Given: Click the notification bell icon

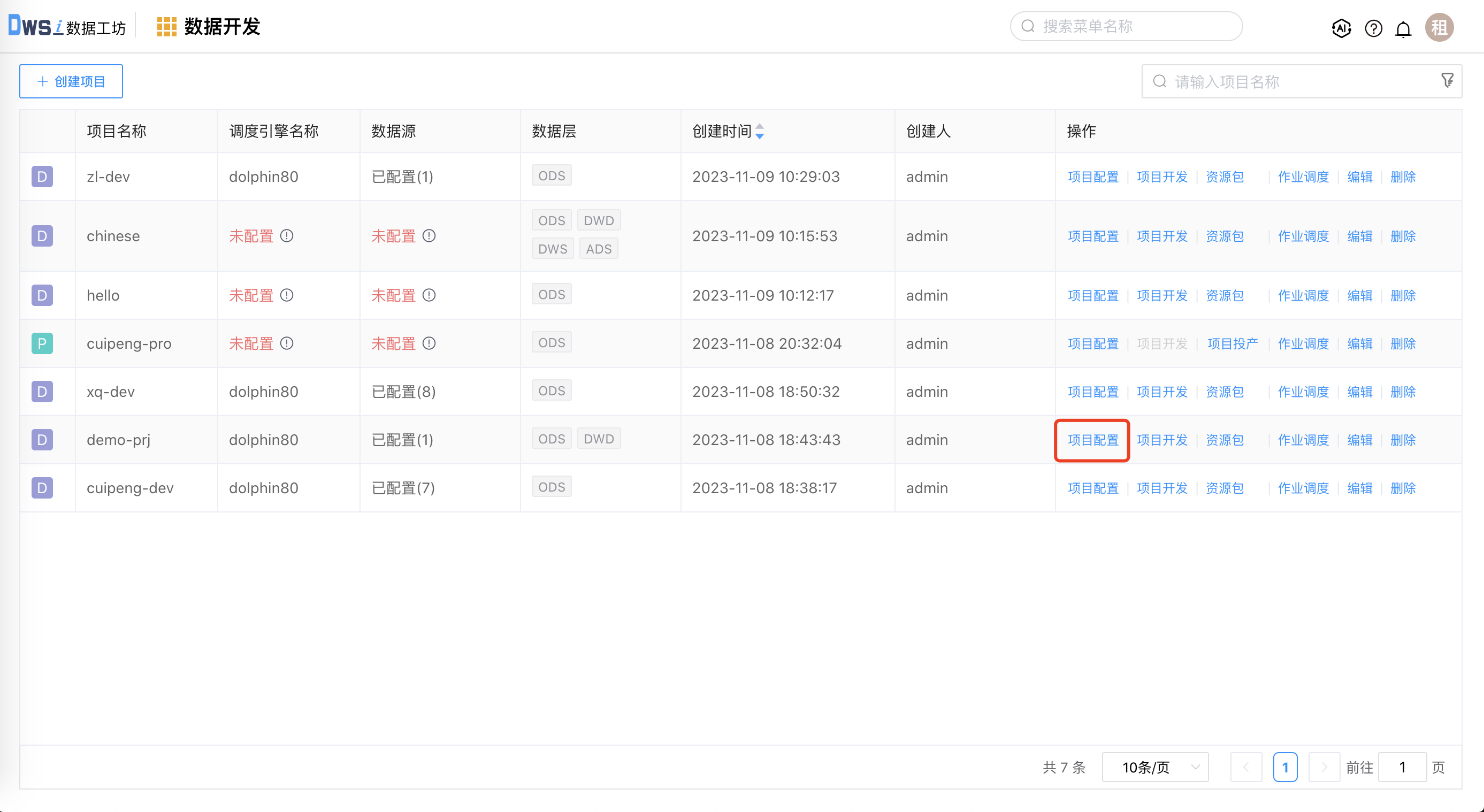Looking at the screenshot, I should coord(1403,28).
